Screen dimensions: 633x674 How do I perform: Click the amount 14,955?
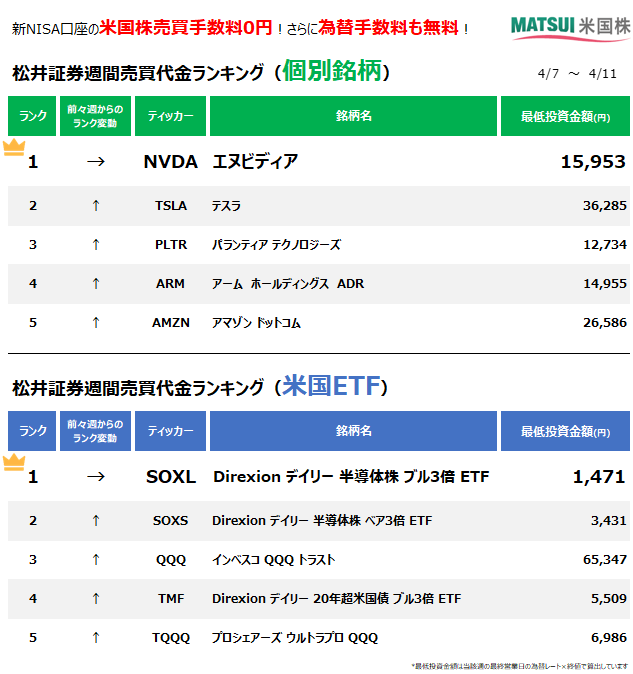pyautogui.click(x=605, y=284)
